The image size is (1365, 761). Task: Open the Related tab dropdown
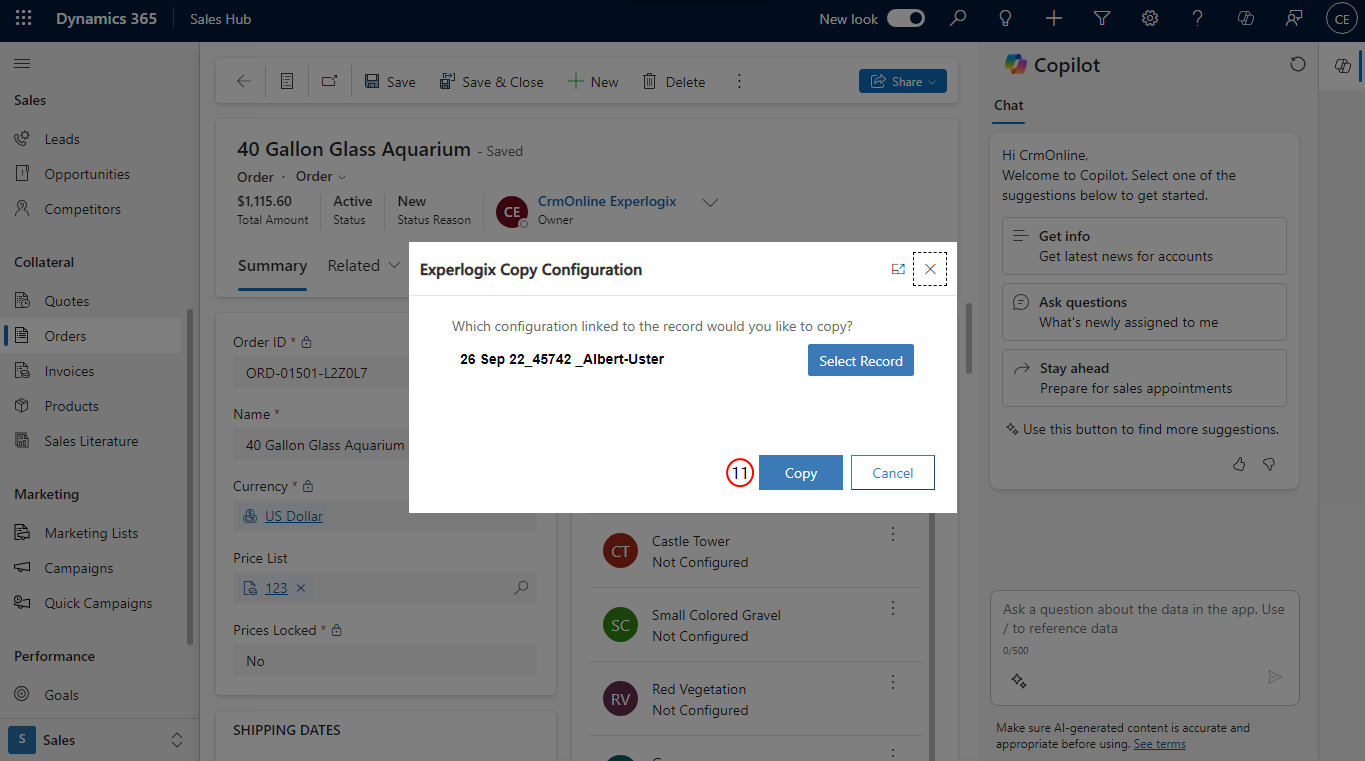point(364,266)
